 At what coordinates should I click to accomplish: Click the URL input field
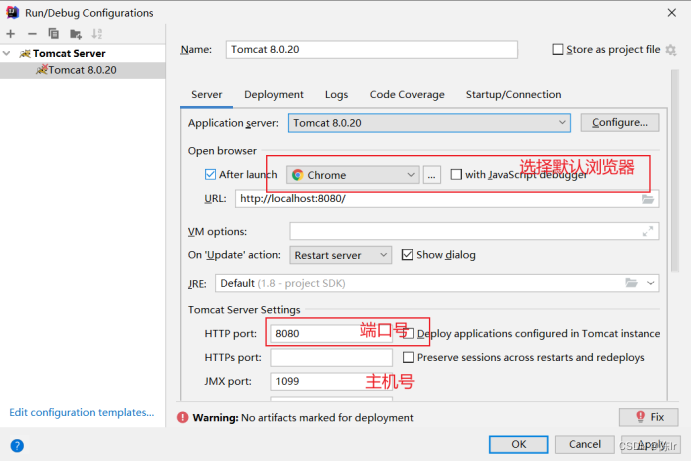click(x=447, y=199)
